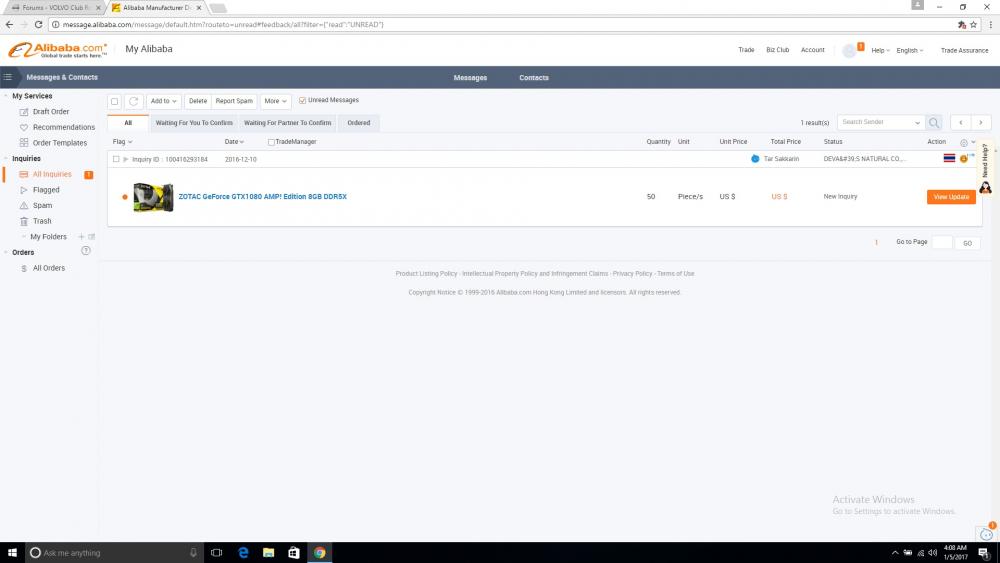Click the Flagged flag icon in sidebar
The height and width of the screenshot is (563, 1000).
[24, 190]
